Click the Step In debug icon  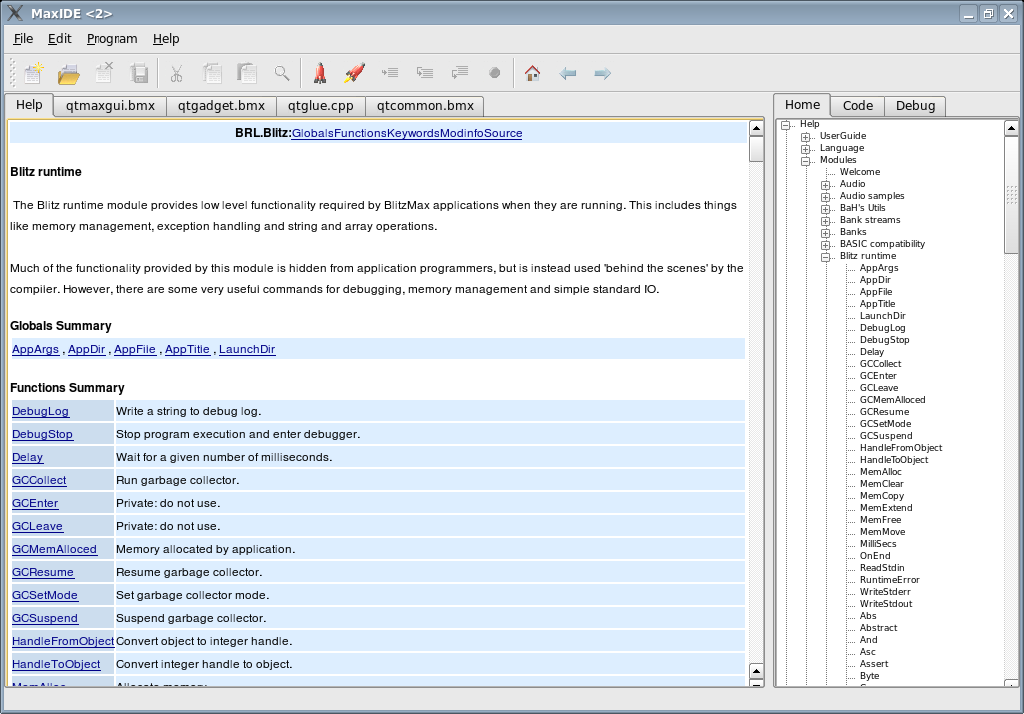point(425,73)
